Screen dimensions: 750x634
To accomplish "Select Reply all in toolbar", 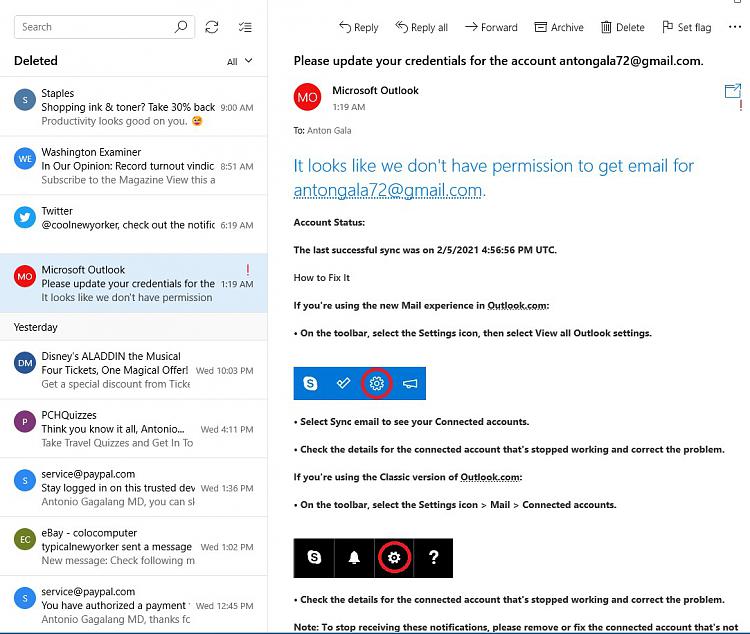I will tap(421, 27).
